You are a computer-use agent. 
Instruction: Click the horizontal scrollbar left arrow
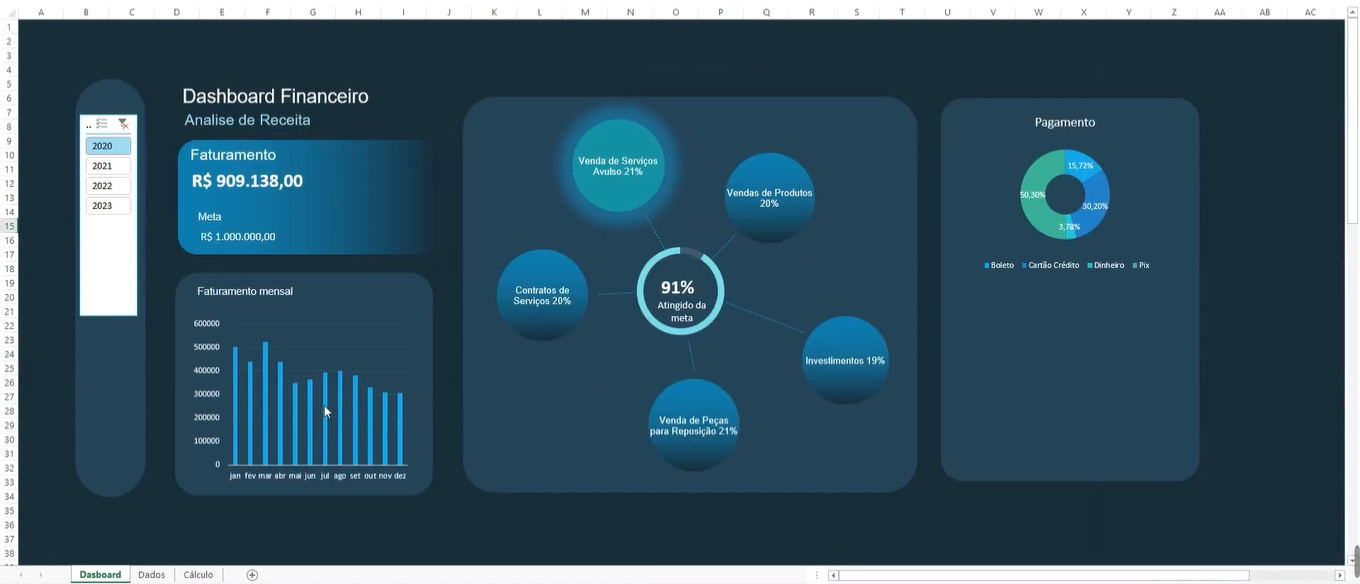833,574
